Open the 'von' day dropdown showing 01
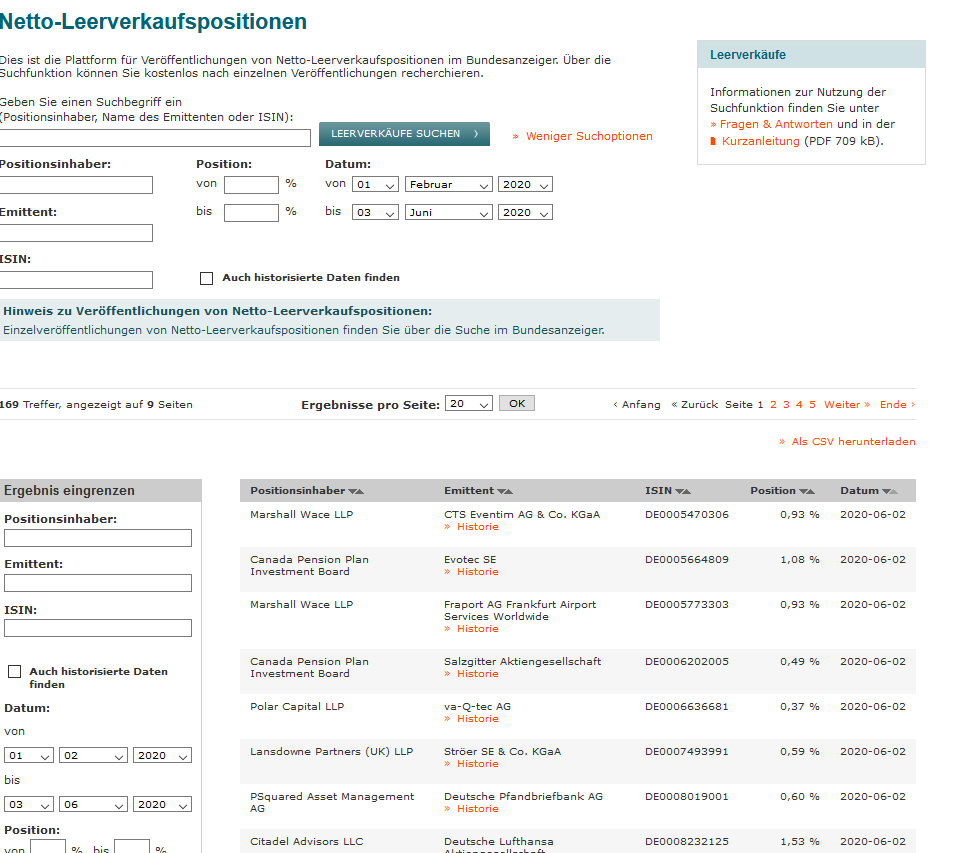Screen dimensions: 959x853 tap(376, 184)
